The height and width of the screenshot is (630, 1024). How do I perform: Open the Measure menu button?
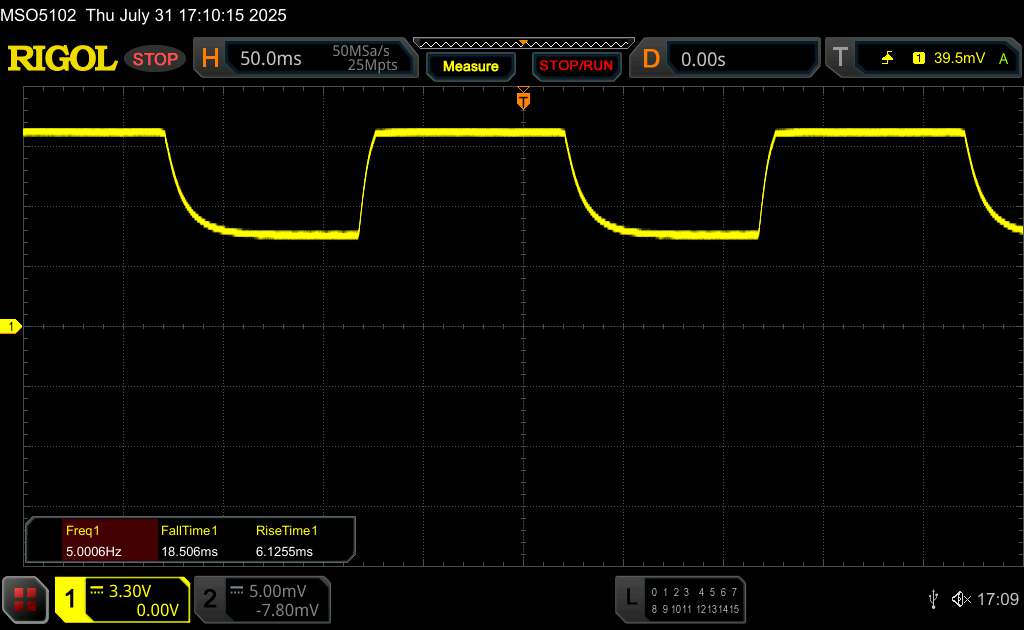point(470,66)
